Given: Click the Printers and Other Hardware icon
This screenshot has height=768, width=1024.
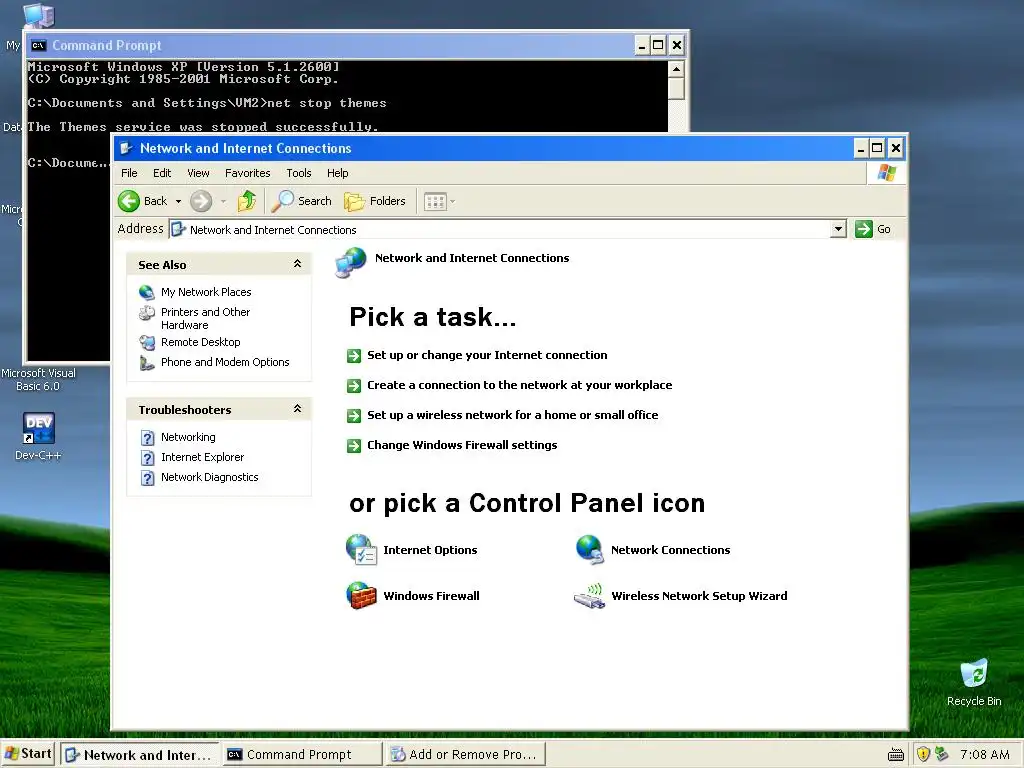Looking at the screenshot, I should click(x=147, y=313).
